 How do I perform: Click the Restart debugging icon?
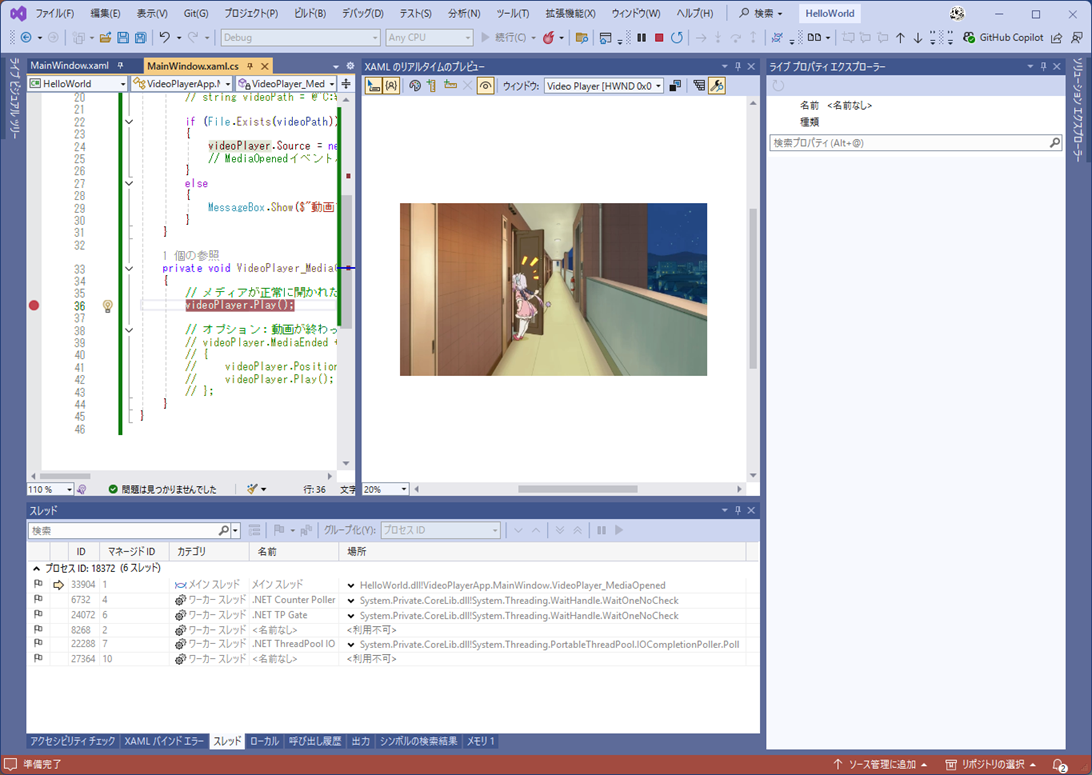pos(677,38)
